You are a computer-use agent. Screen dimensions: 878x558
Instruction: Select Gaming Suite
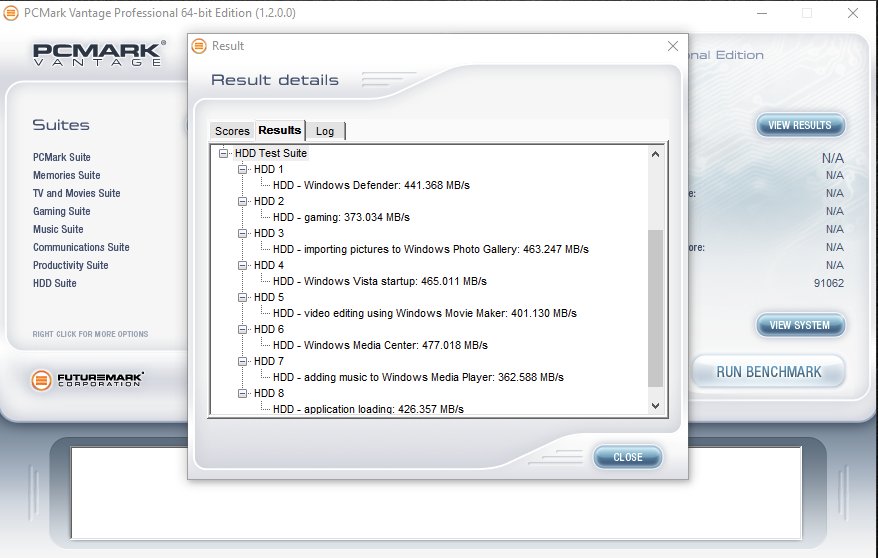coord(62,211)
